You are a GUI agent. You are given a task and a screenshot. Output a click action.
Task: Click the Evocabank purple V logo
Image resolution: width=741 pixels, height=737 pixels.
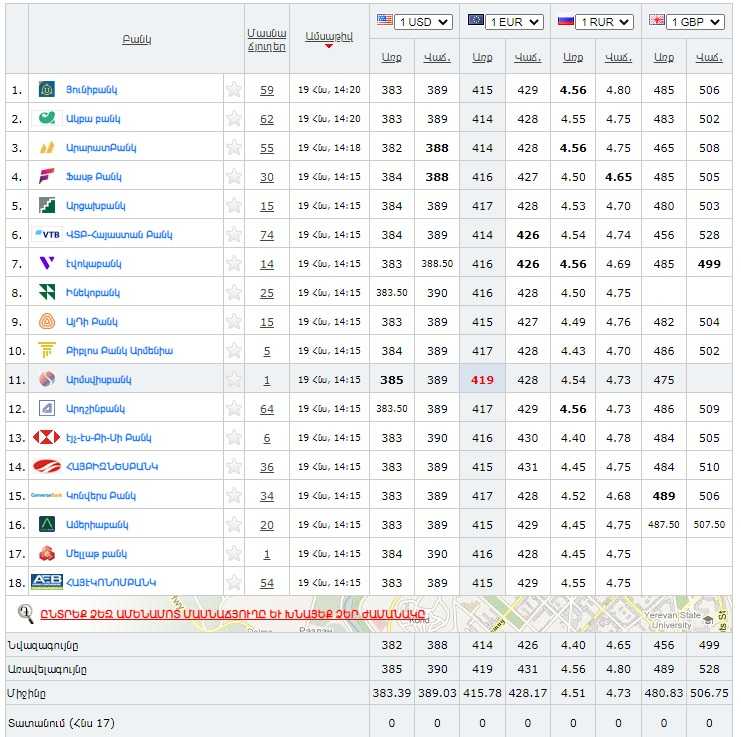coord(46,264)
